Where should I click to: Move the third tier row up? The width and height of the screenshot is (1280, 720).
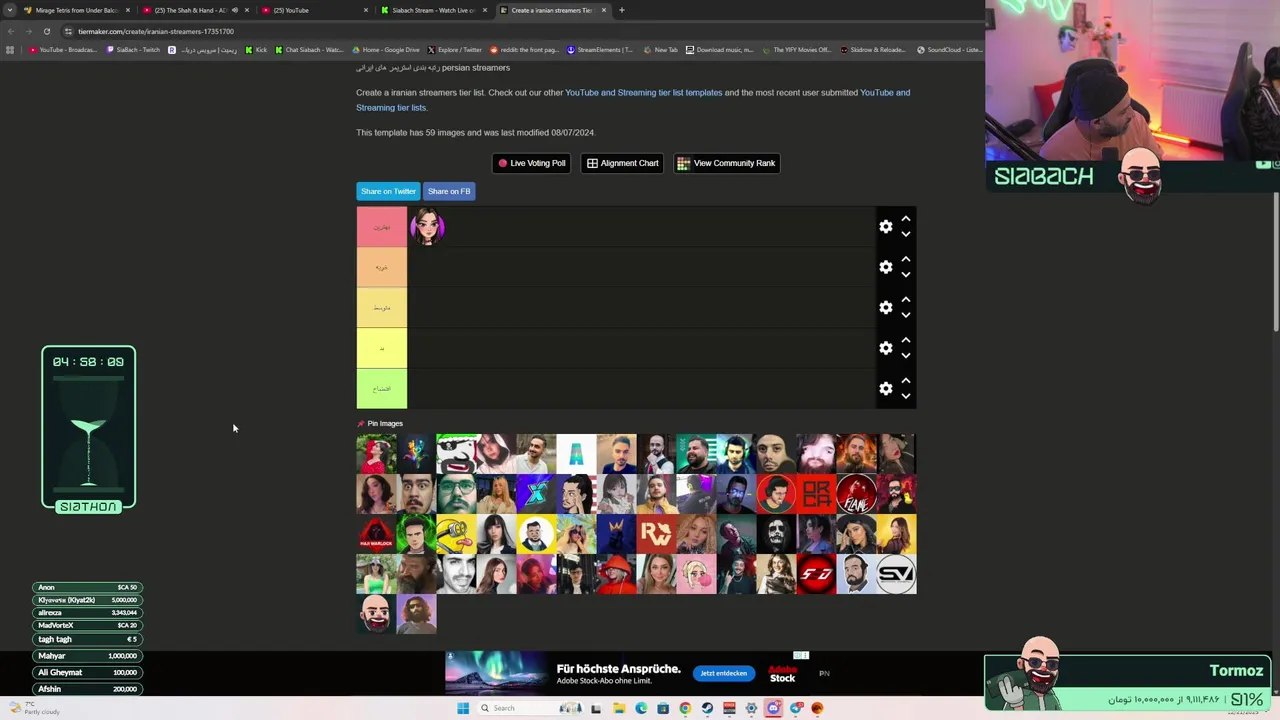coord(905,299)
